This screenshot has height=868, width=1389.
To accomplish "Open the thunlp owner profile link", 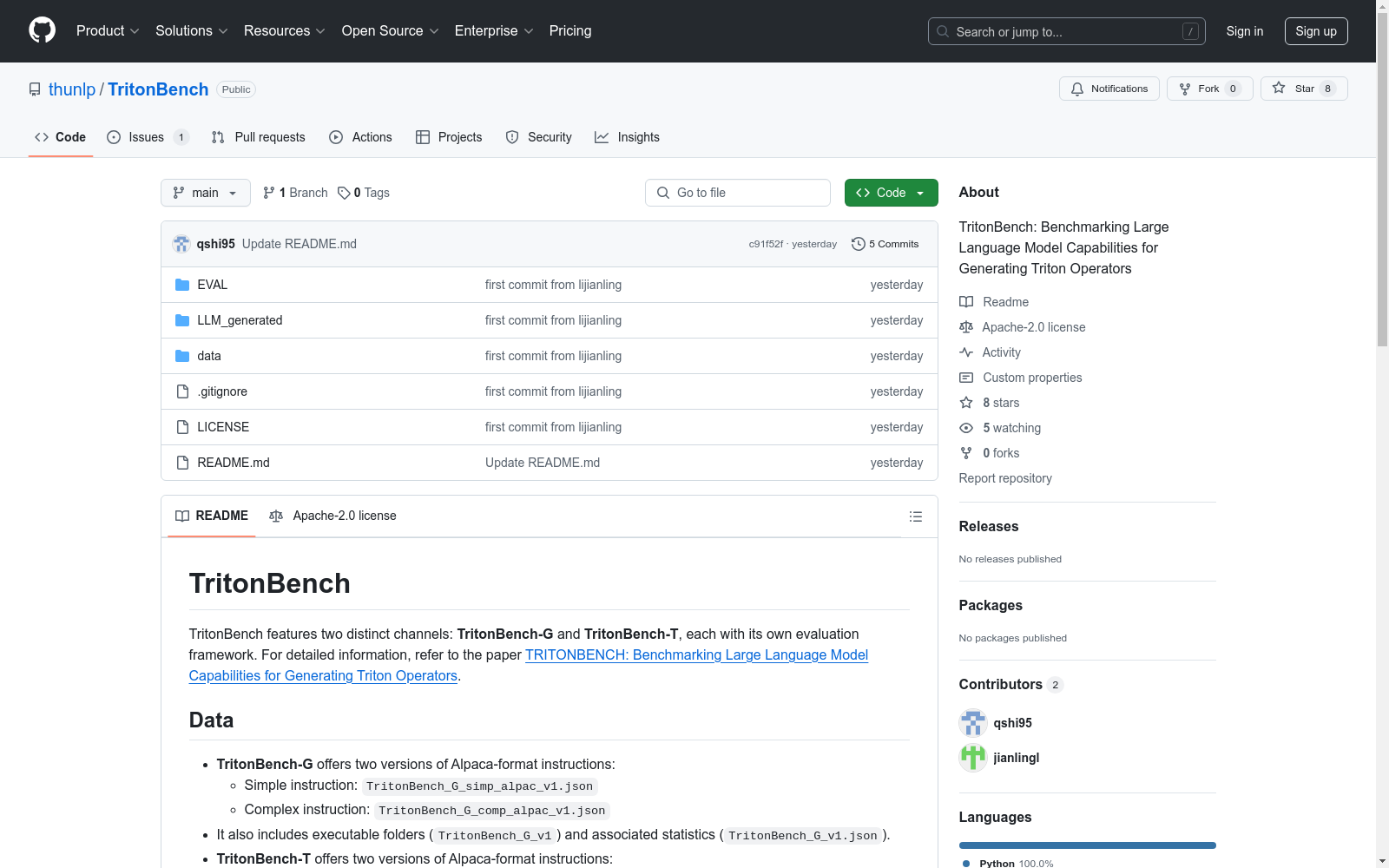I will click(72, 89).
